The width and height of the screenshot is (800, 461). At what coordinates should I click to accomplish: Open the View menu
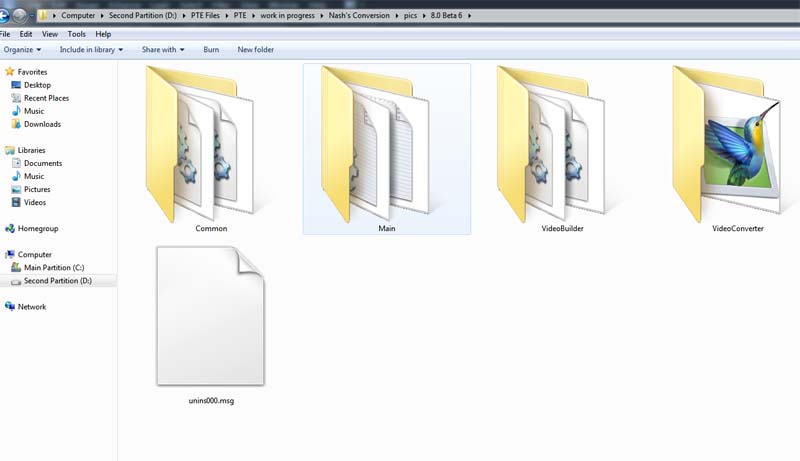click(x=49, y=34)
